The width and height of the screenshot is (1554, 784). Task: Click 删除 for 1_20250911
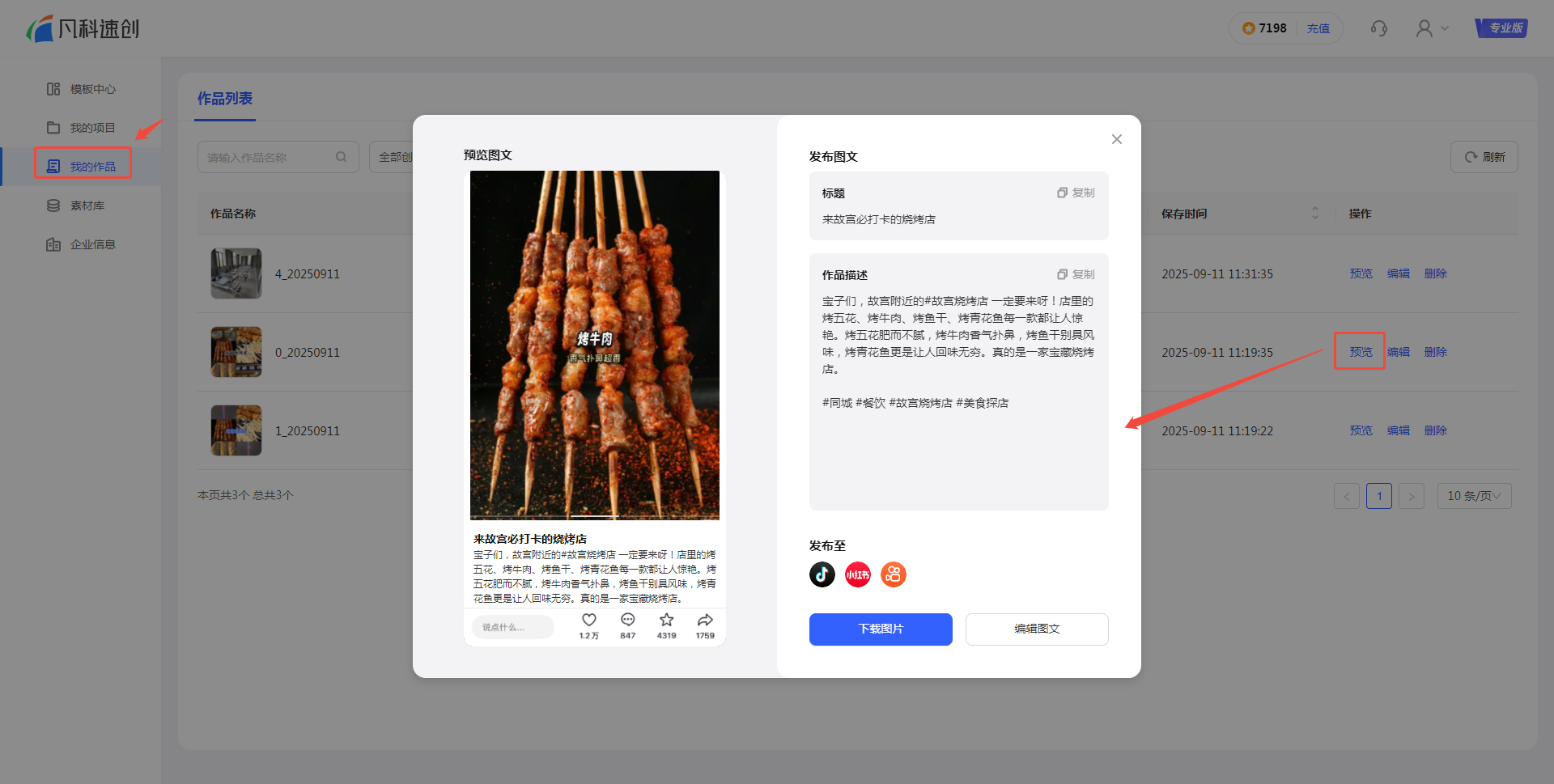pos(1436,430)
